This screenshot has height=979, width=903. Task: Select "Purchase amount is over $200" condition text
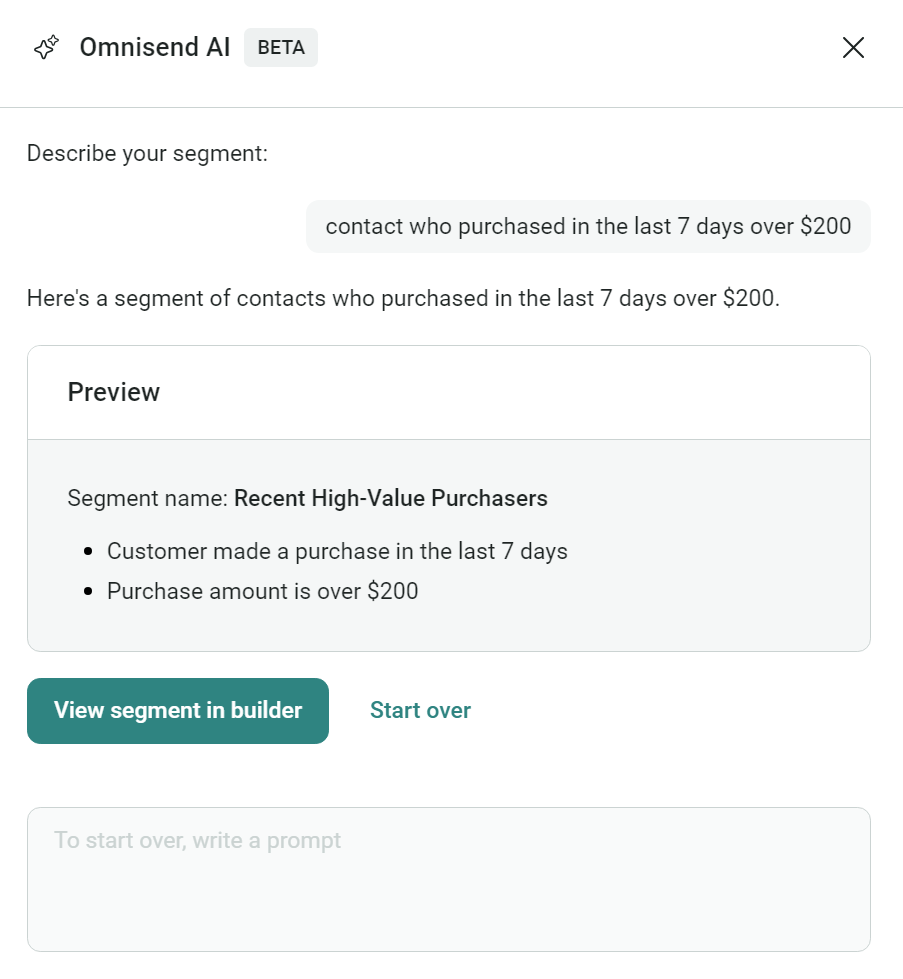coord(263,591)
